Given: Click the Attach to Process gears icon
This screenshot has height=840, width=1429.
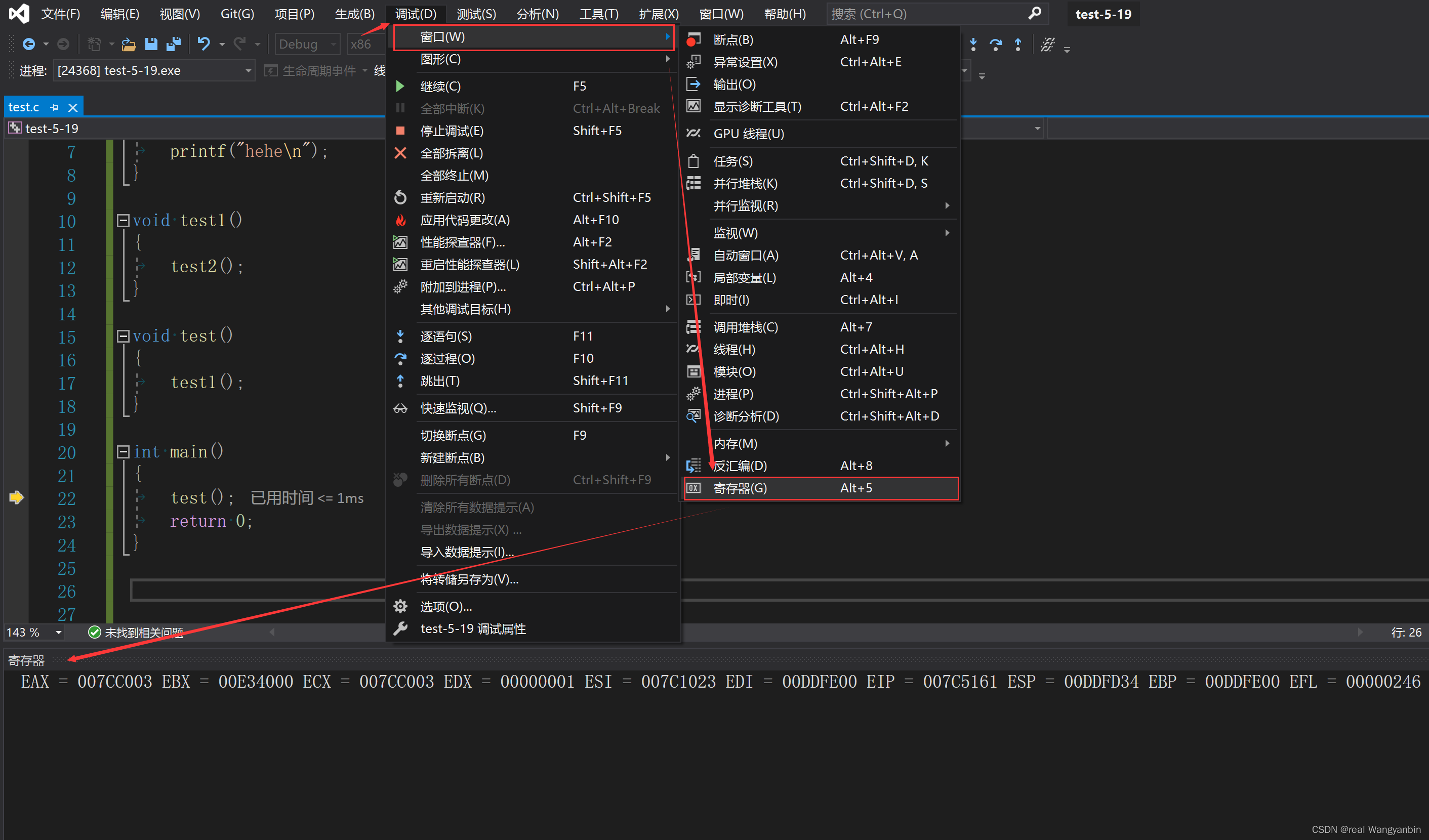Looking at the screenshot, I should [400, 287].
